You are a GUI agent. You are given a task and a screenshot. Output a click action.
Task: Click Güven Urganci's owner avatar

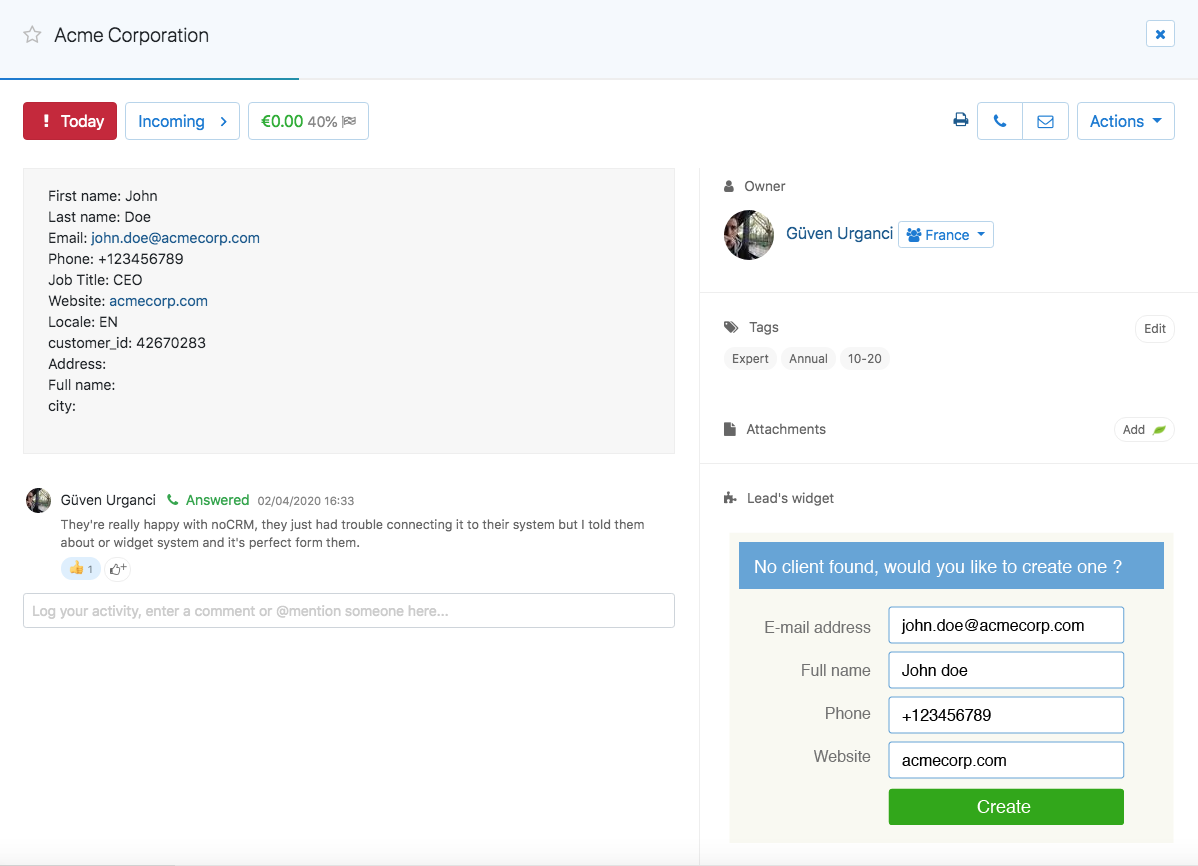tap(748, 235)
